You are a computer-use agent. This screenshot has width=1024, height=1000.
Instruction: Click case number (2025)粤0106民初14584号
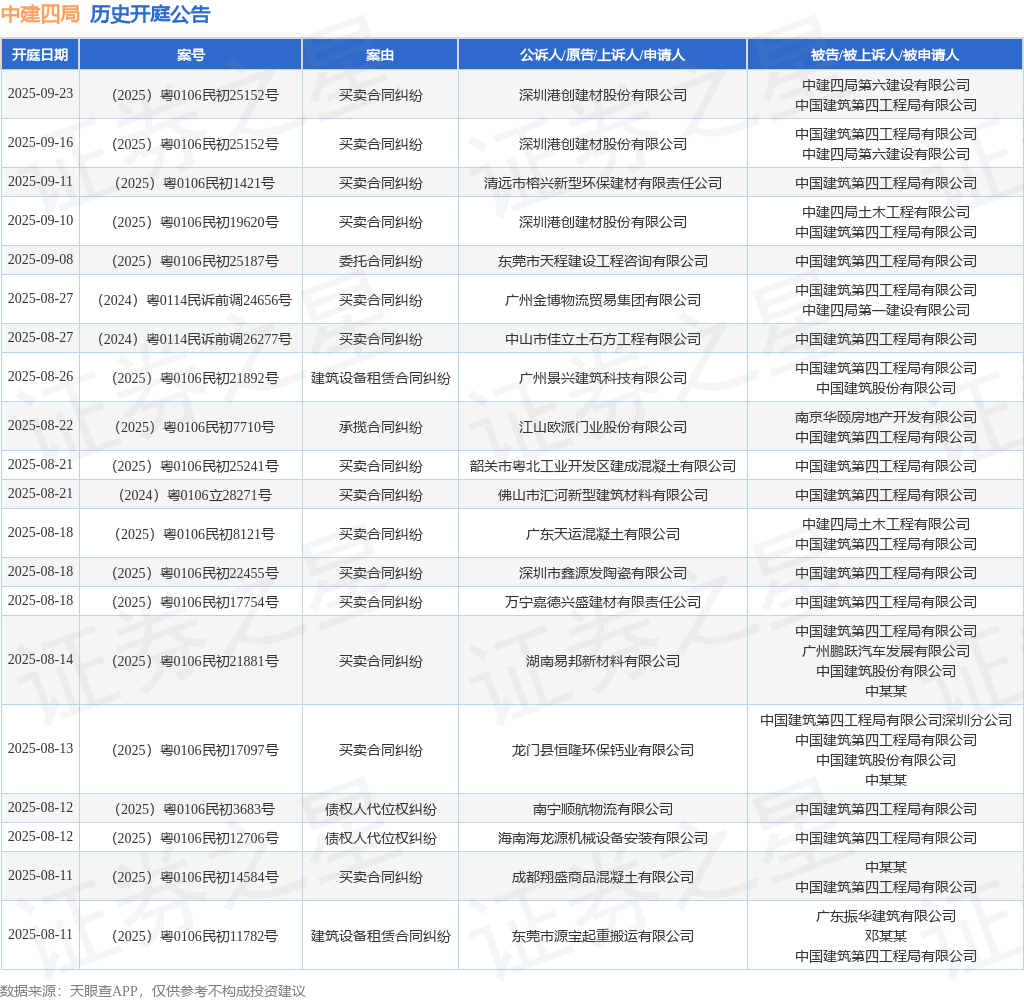click(195, 877)
